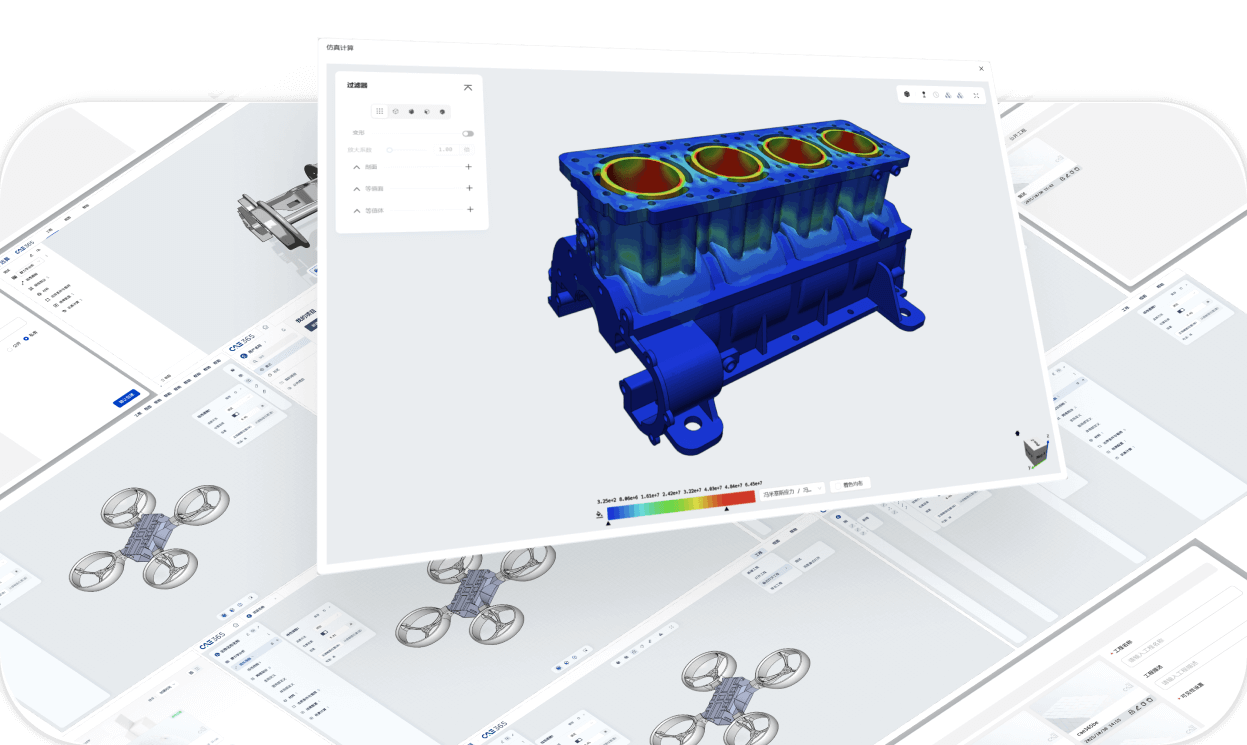1247x745 pixels.
Task: Close the simulation calculation window
Action: tap(981, 68)
